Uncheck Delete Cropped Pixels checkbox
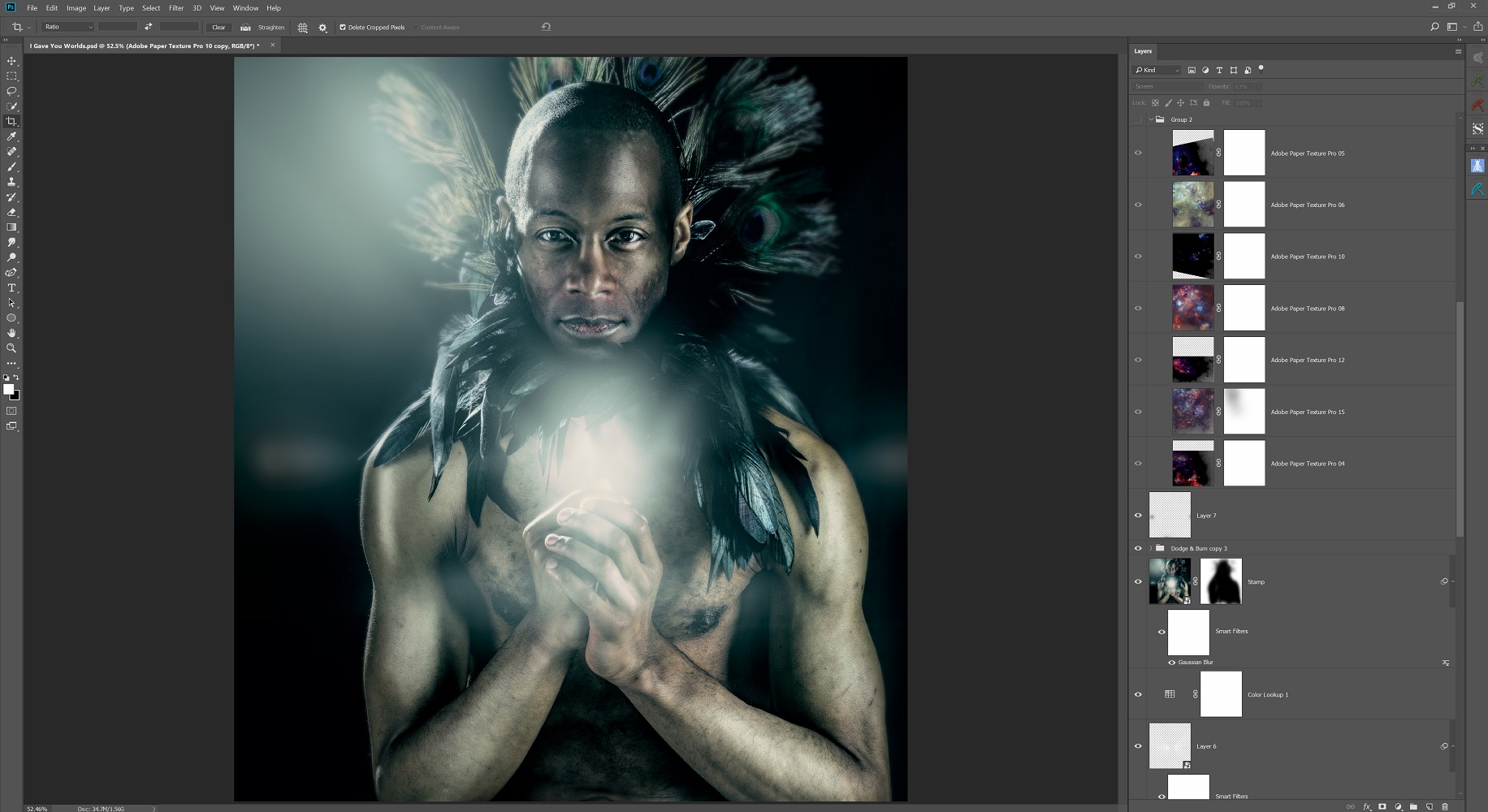 point(343,28)
